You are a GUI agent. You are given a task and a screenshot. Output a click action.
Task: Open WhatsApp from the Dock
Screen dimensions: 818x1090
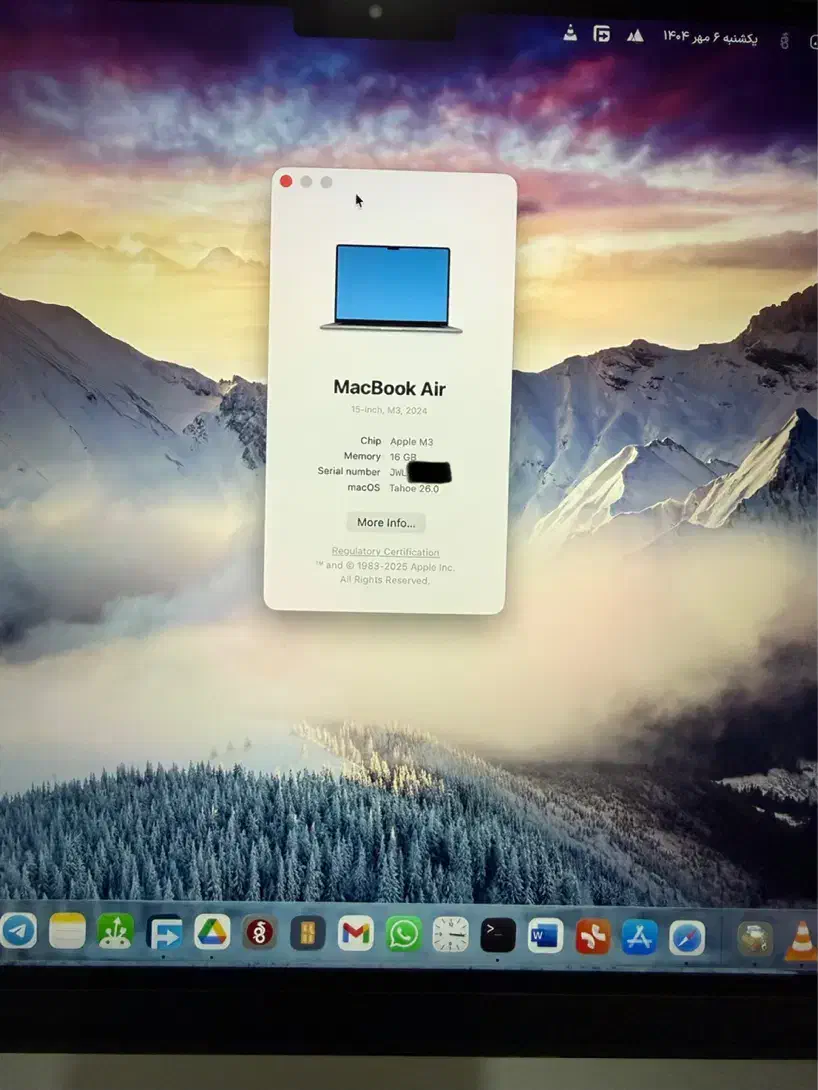[x=403, y=934]
